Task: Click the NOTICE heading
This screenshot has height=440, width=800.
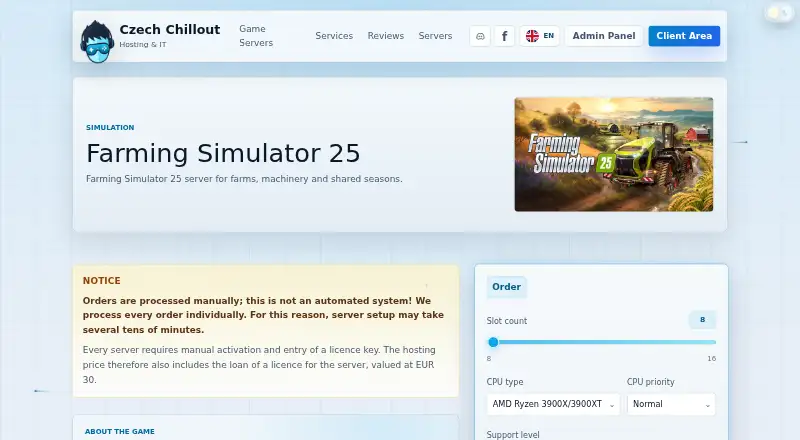Action: click(102, 281)
